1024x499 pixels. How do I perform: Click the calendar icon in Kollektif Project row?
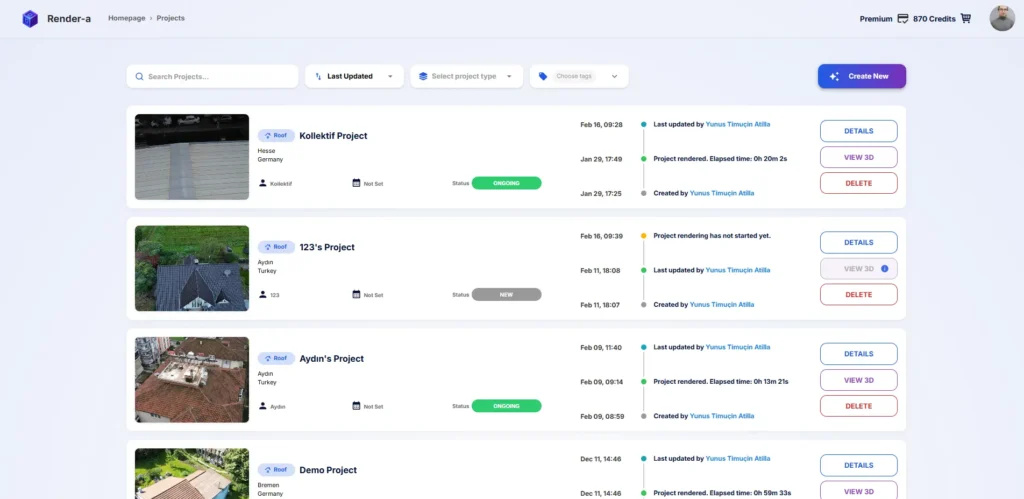[356, 183]
